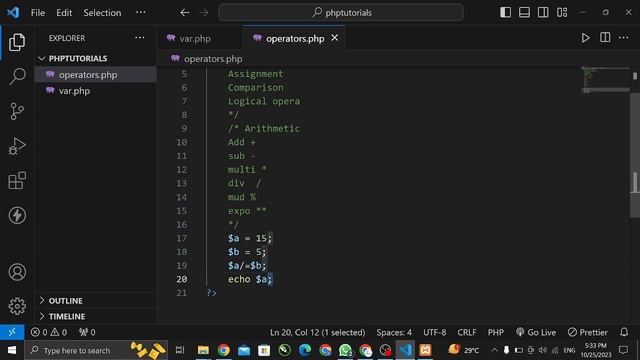This screenshot has width=640, height=360.
Task: Click the code minimap
Action: (605, 80)
